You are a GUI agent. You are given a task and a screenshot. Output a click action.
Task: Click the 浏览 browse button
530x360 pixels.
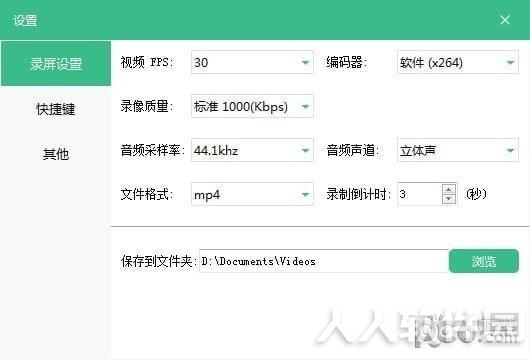[484, 261]
